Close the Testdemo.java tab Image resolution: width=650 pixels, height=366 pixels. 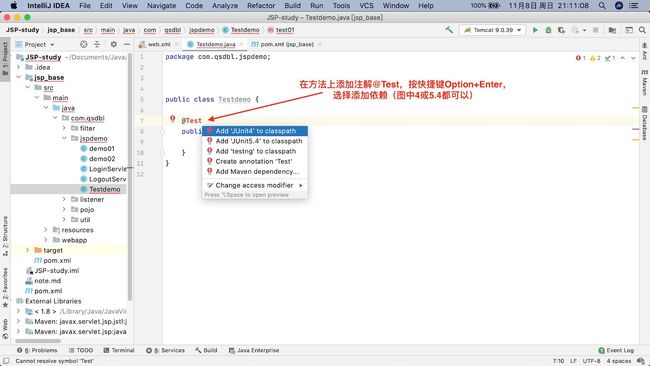pos(241,44)
